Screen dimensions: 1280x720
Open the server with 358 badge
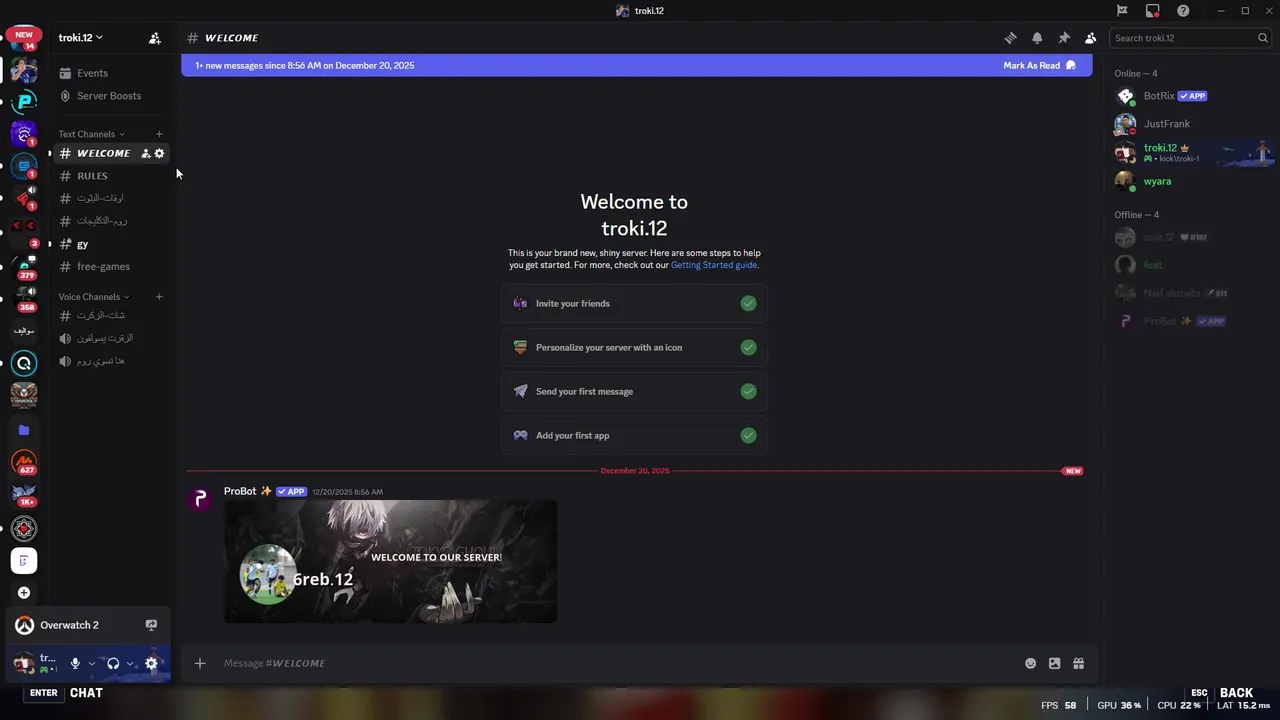[24, 299]
